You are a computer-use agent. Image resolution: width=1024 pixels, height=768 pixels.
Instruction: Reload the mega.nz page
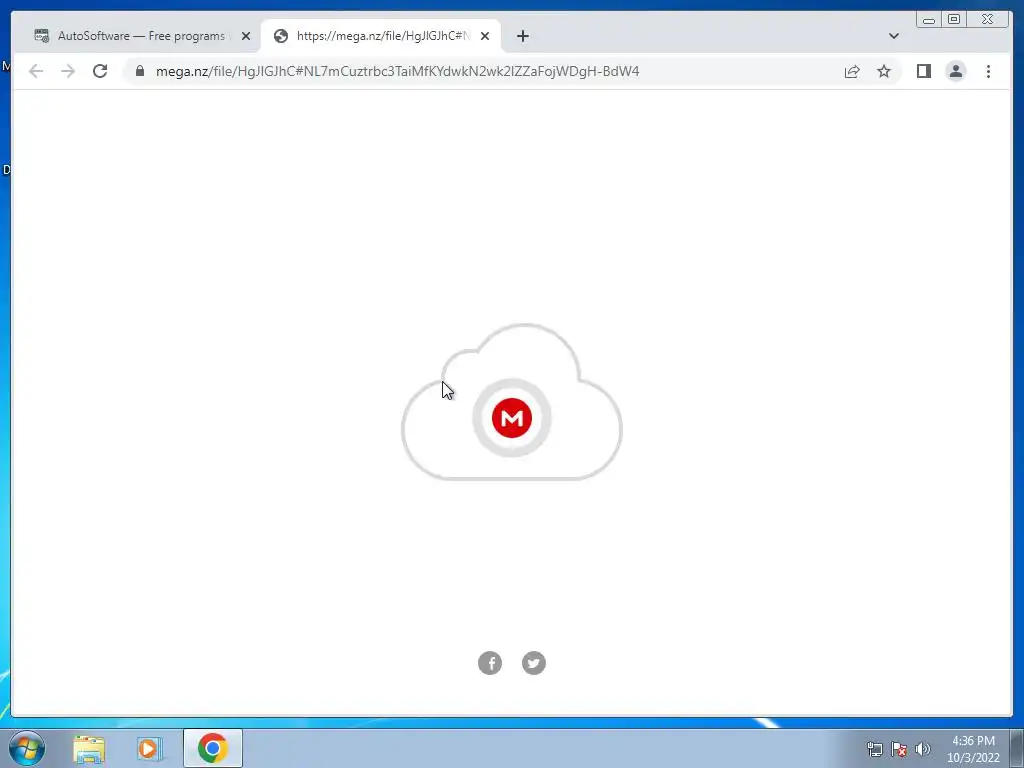100,71
